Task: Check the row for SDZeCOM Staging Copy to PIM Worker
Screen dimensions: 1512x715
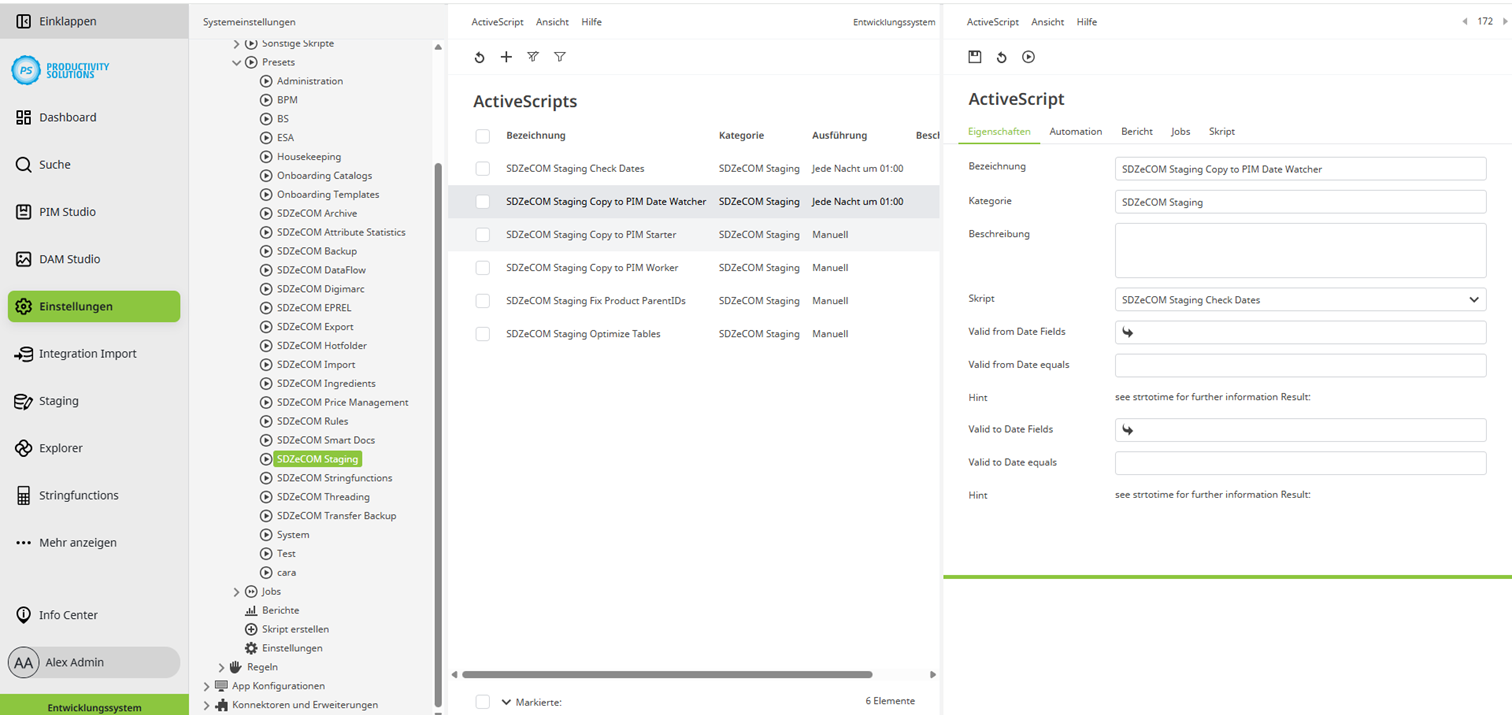Action: coord(483,267)
